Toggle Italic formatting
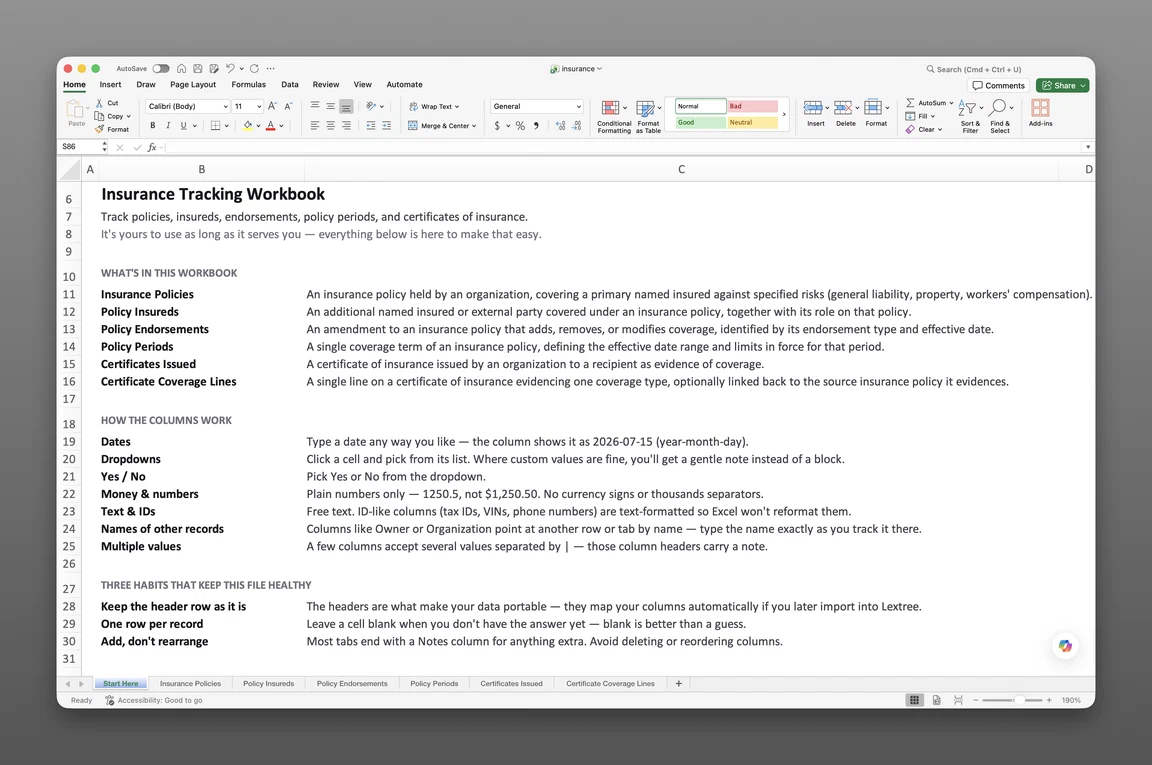 [168, 126]
